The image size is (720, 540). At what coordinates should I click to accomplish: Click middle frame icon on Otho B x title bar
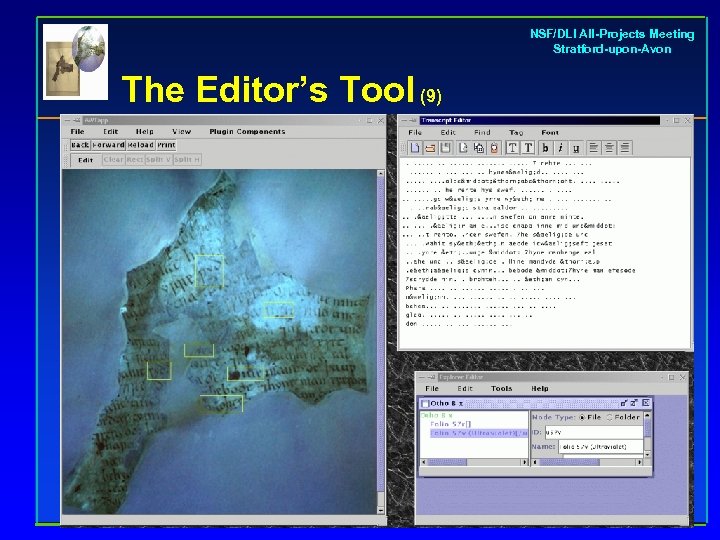tap(634, 403)
